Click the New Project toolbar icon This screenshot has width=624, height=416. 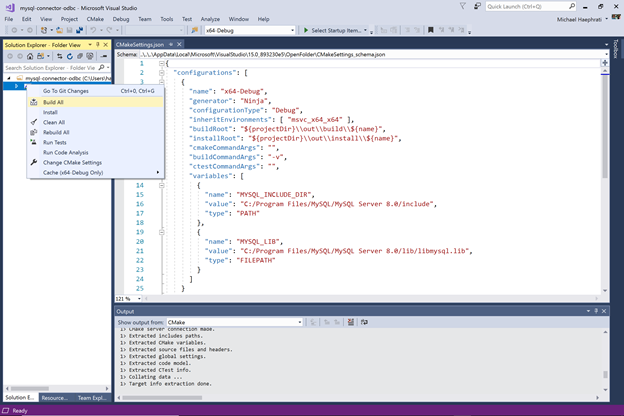[44, 30]
